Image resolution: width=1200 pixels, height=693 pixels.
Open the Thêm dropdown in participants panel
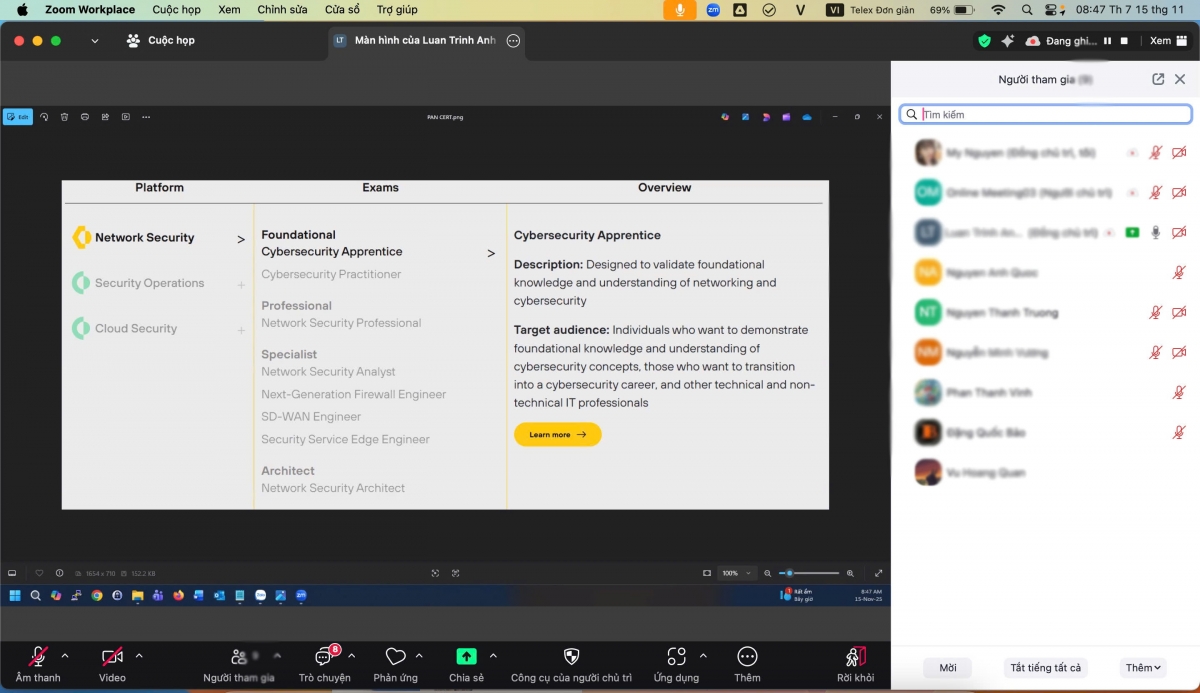(x=1143, y=668)
